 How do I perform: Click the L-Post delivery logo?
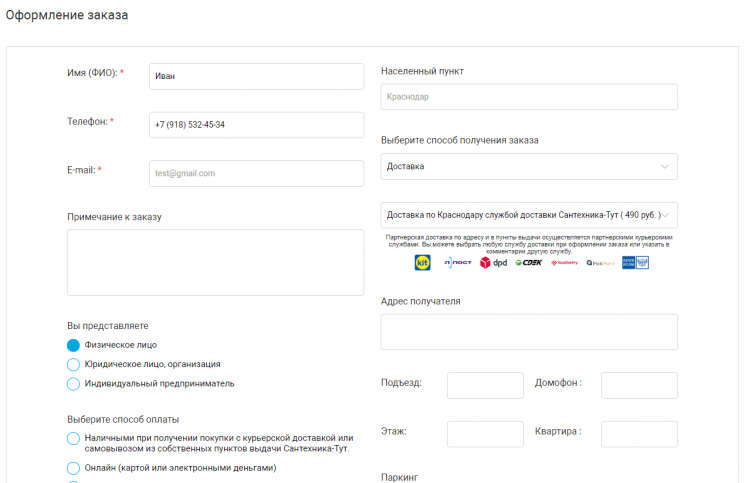tap(458, 263)
